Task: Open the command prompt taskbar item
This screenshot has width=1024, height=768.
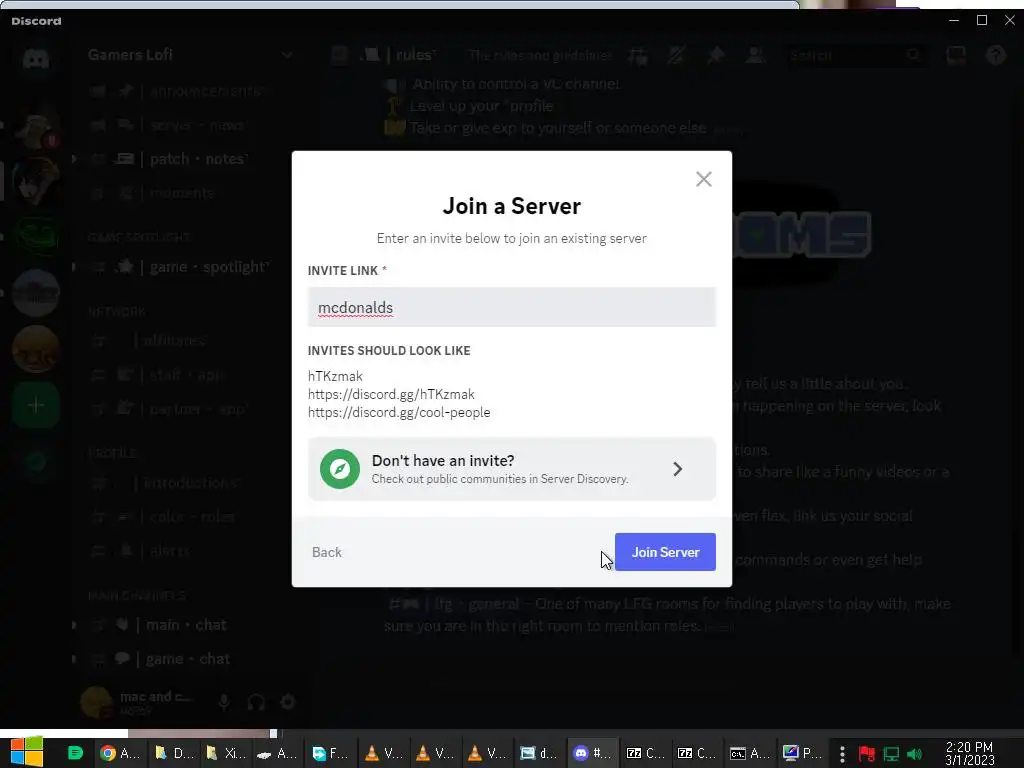Action: click(750, 753)
